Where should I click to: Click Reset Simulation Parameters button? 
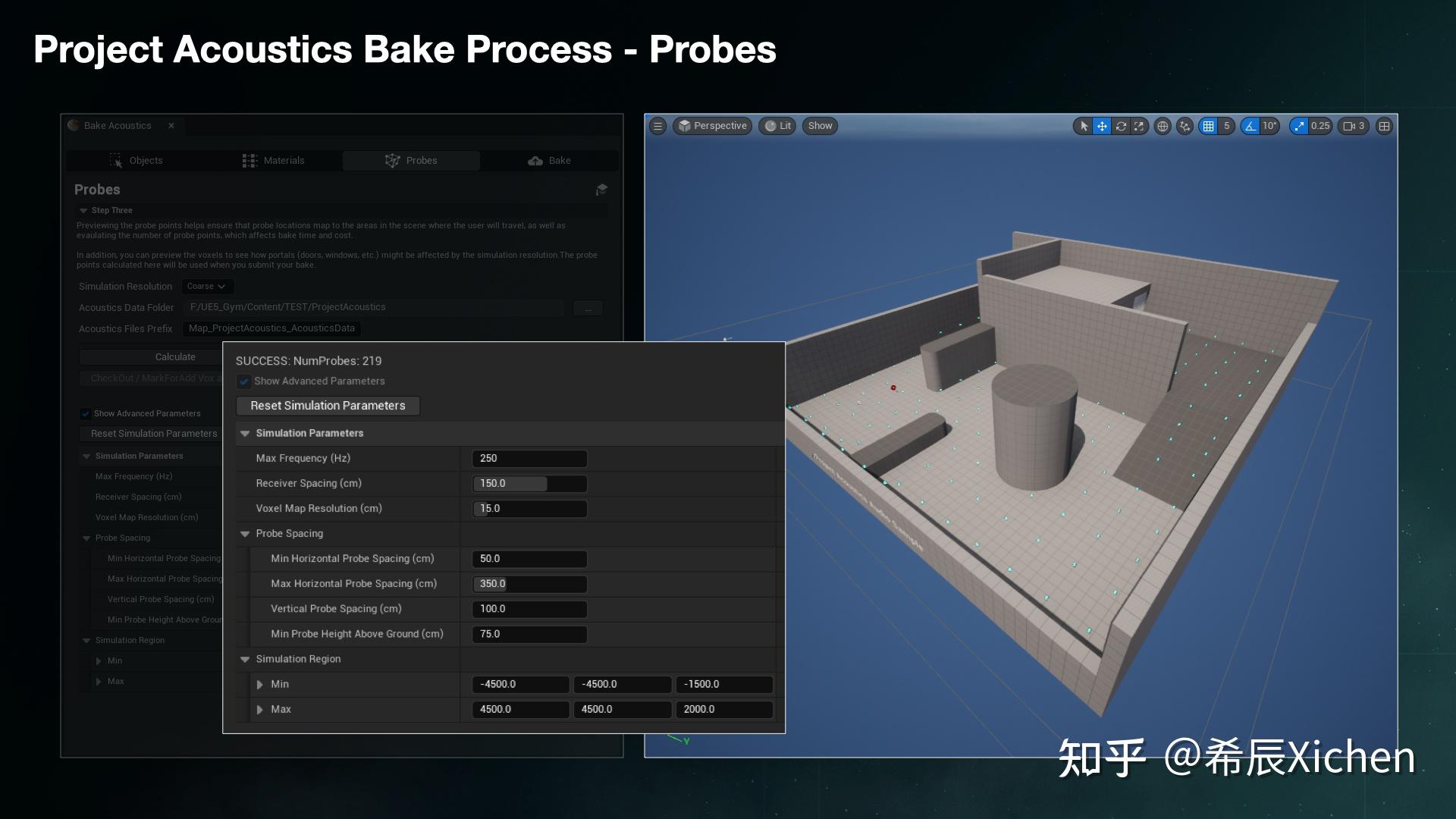coord(327,405)
